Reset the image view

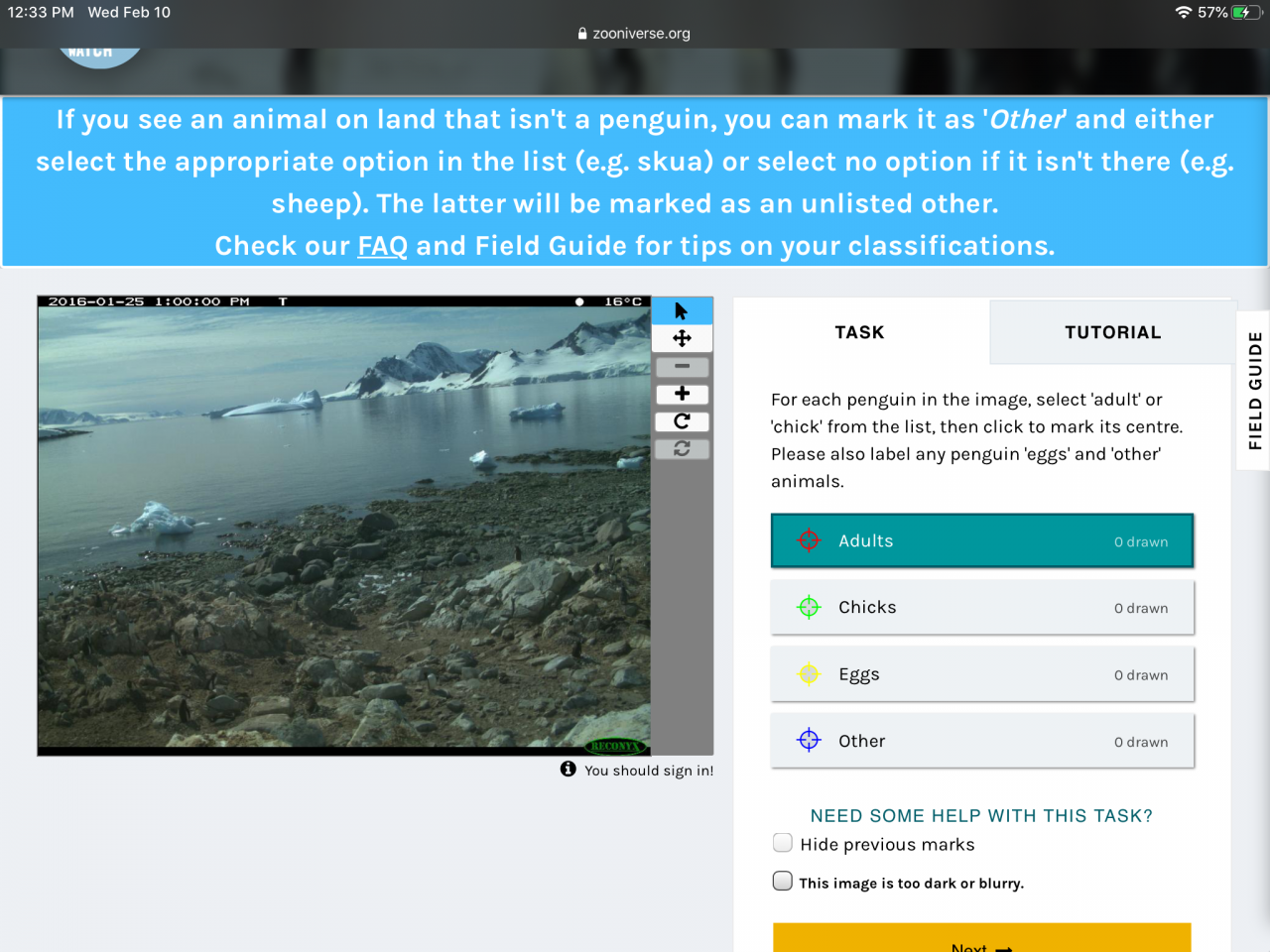click(x=682, y=449)
